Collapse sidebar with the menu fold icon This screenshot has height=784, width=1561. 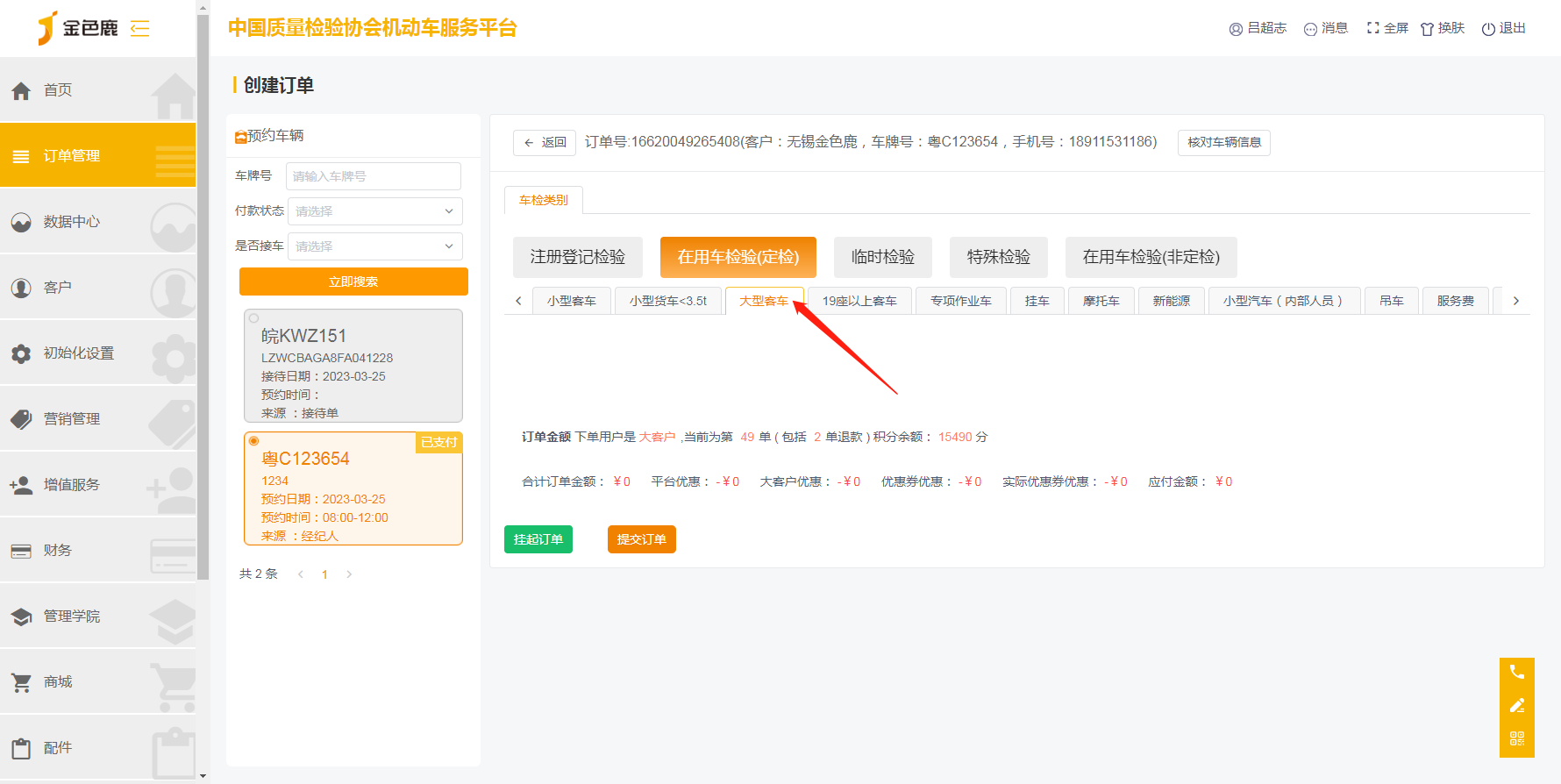(139, 28)
